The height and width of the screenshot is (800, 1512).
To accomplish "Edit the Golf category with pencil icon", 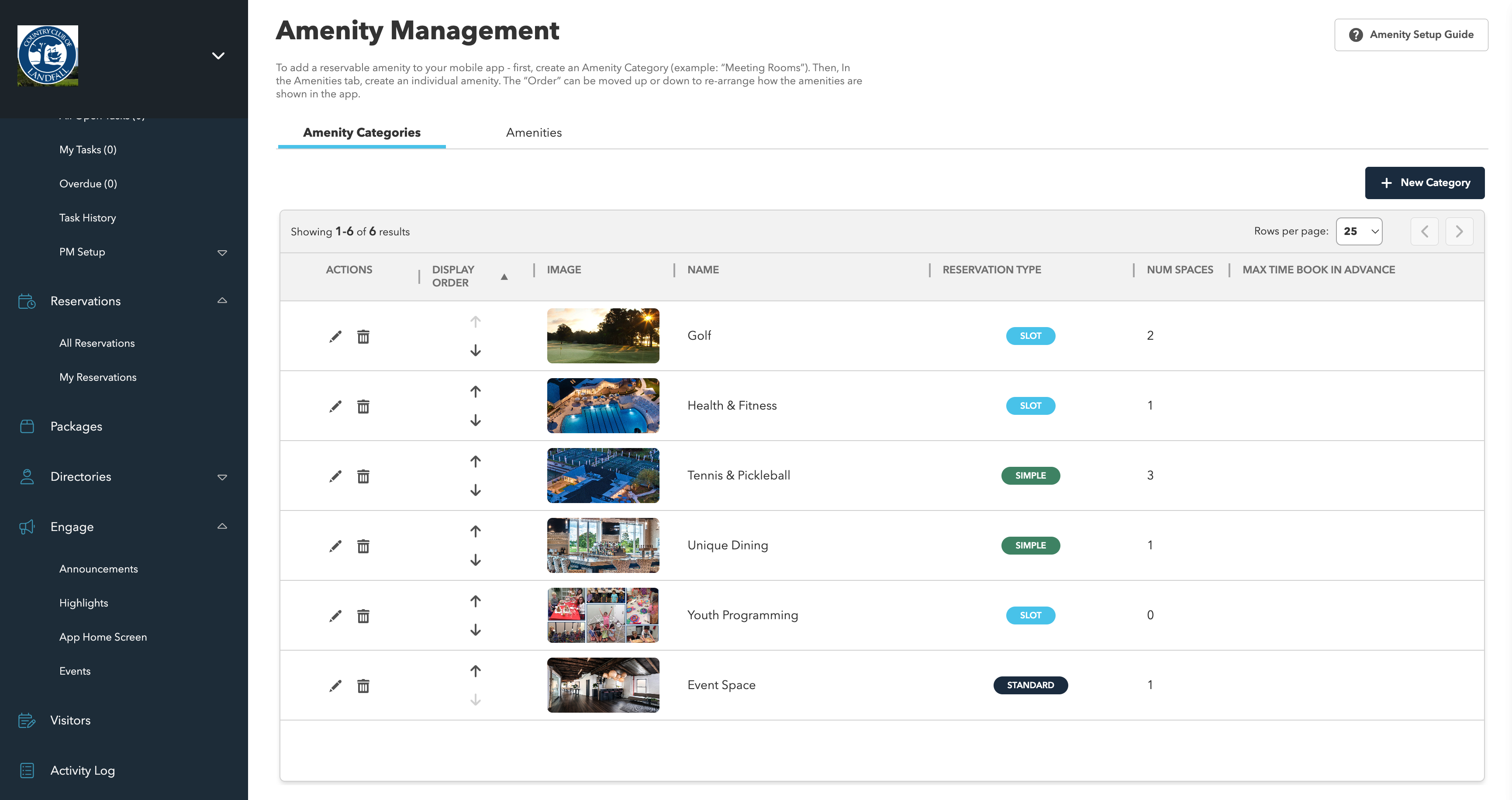I will [335, 336].
